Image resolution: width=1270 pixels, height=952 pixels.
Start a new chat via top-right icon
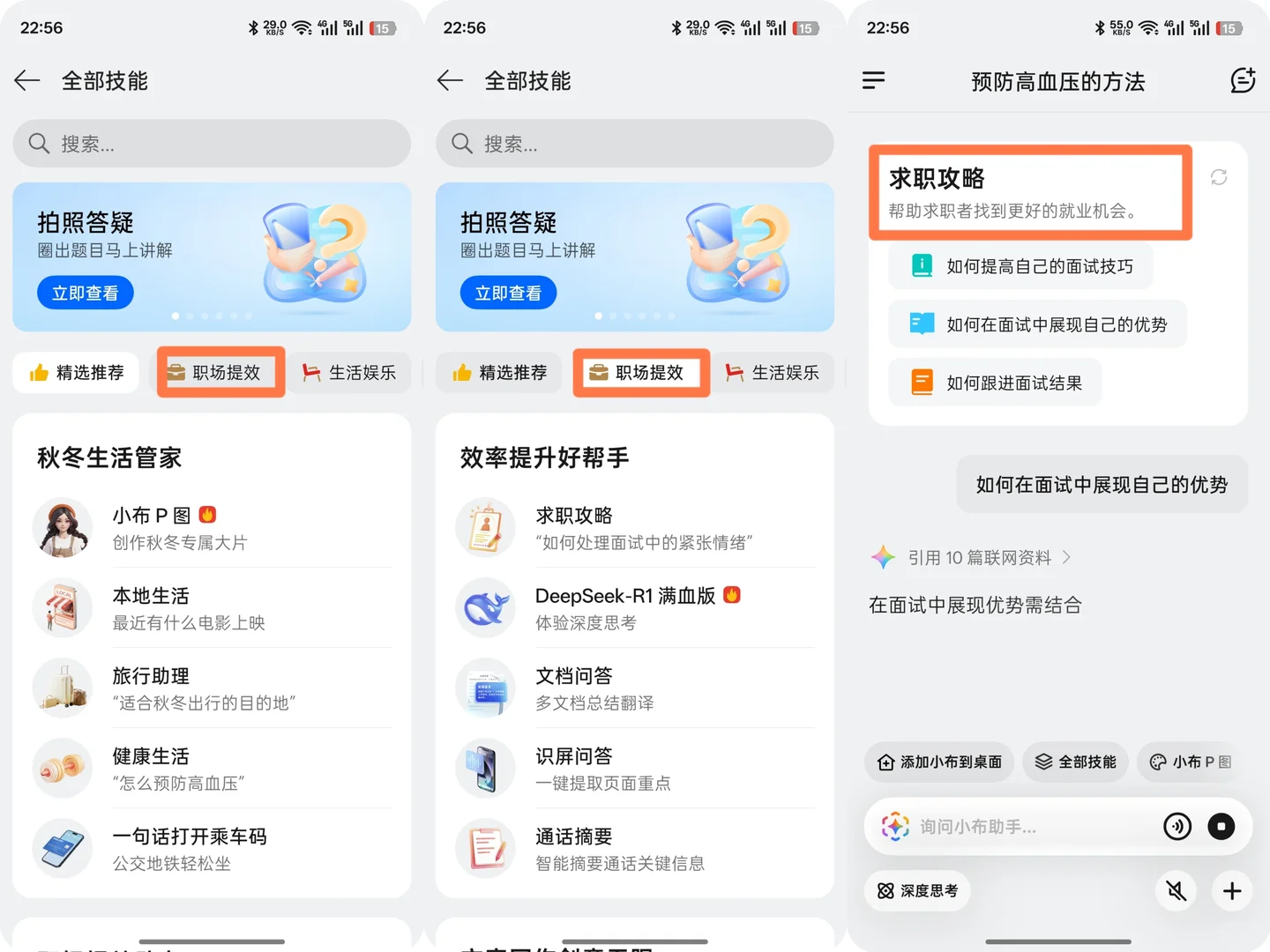(x=1242, y=80)
